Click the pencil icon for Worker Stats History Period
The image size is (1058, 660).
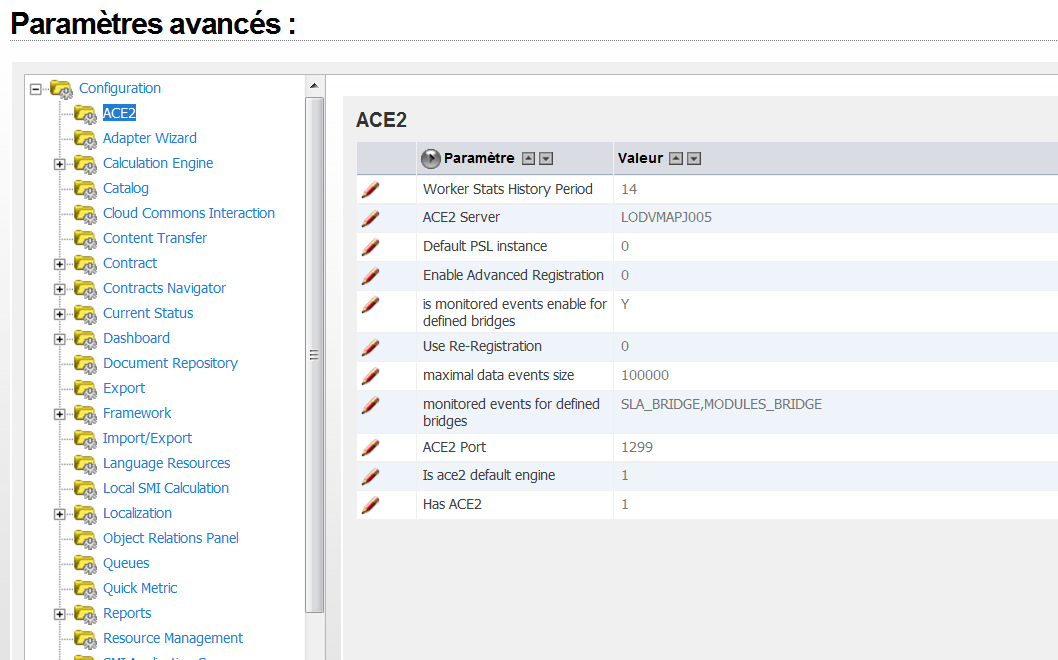[x=370, y=189]
